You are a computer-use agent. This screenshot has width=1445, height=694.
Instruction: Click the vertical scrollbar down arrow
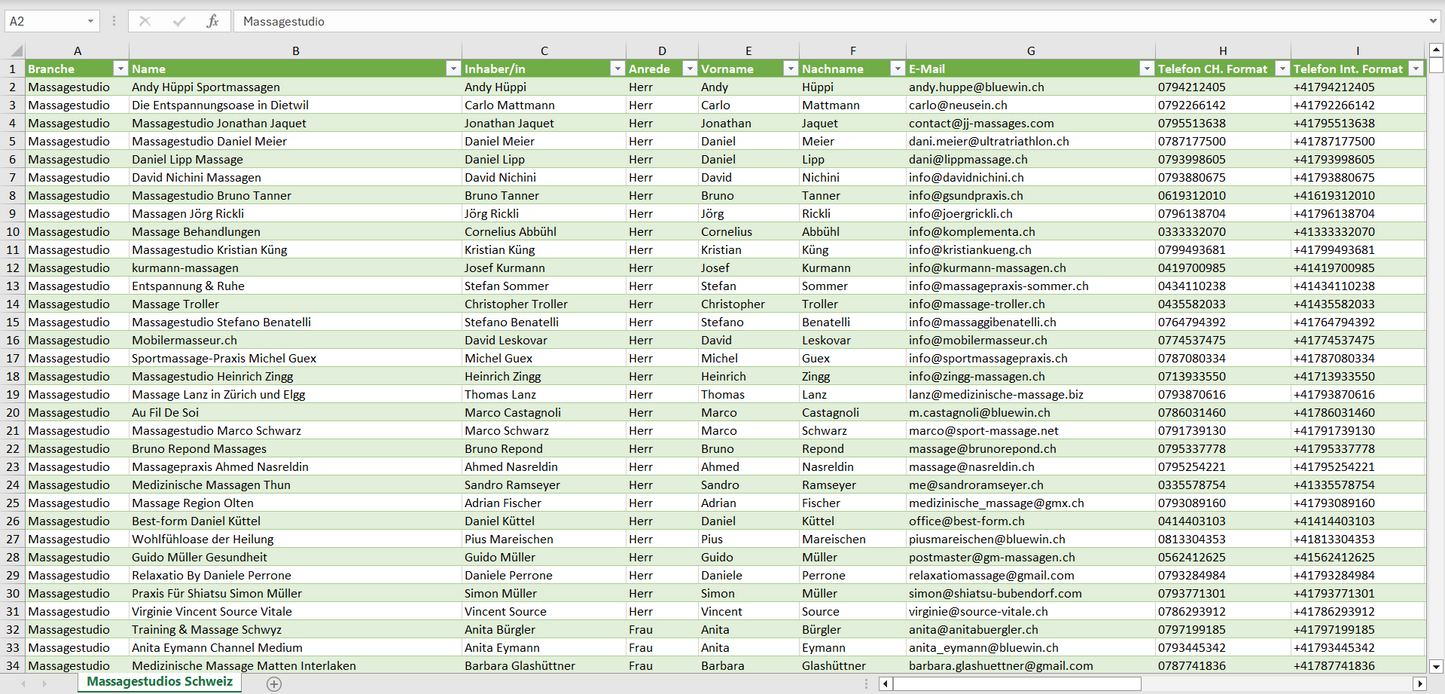[1436, 665]
